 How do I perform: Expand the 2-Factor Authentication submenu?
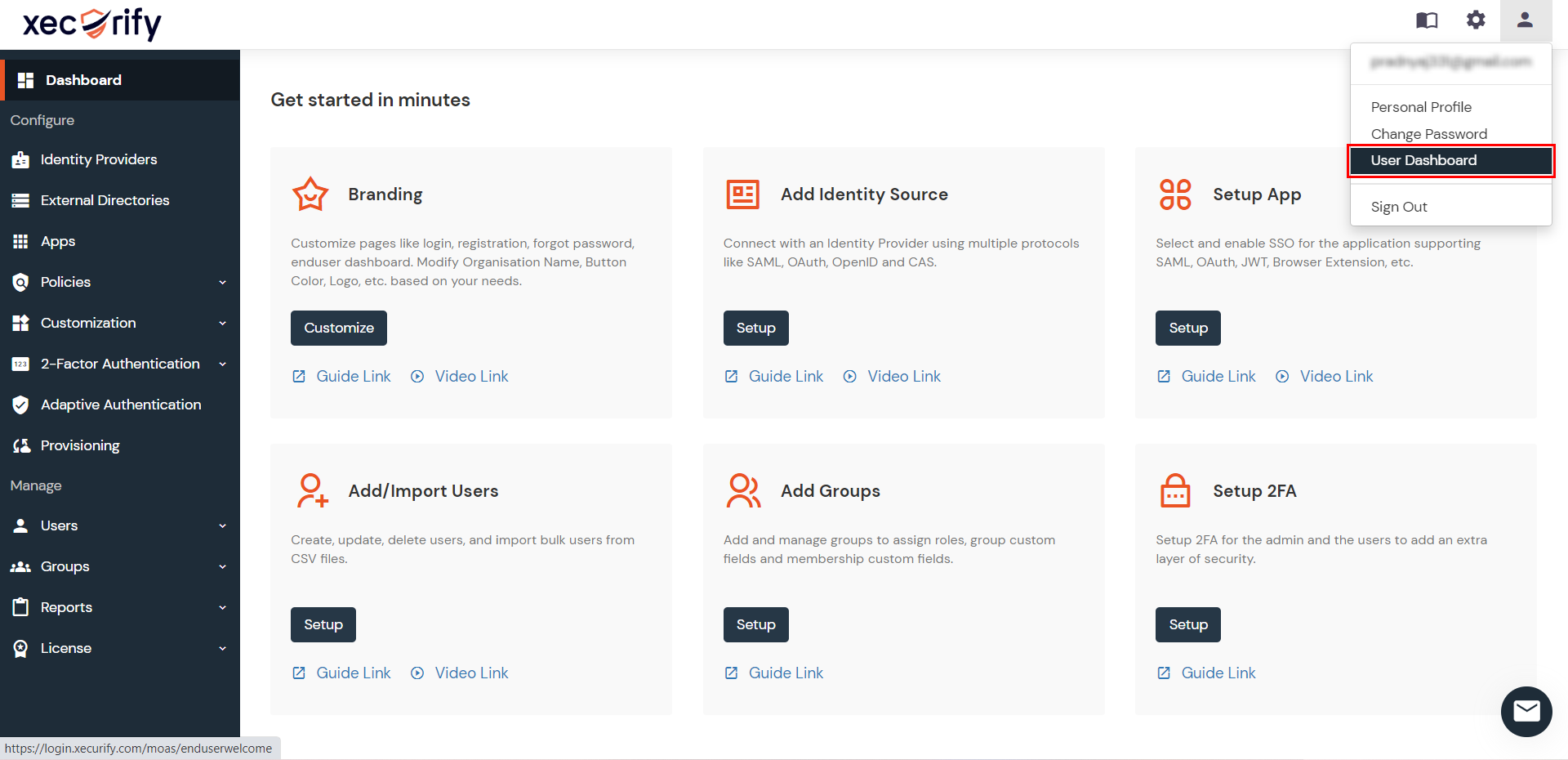tap(222, 364)
